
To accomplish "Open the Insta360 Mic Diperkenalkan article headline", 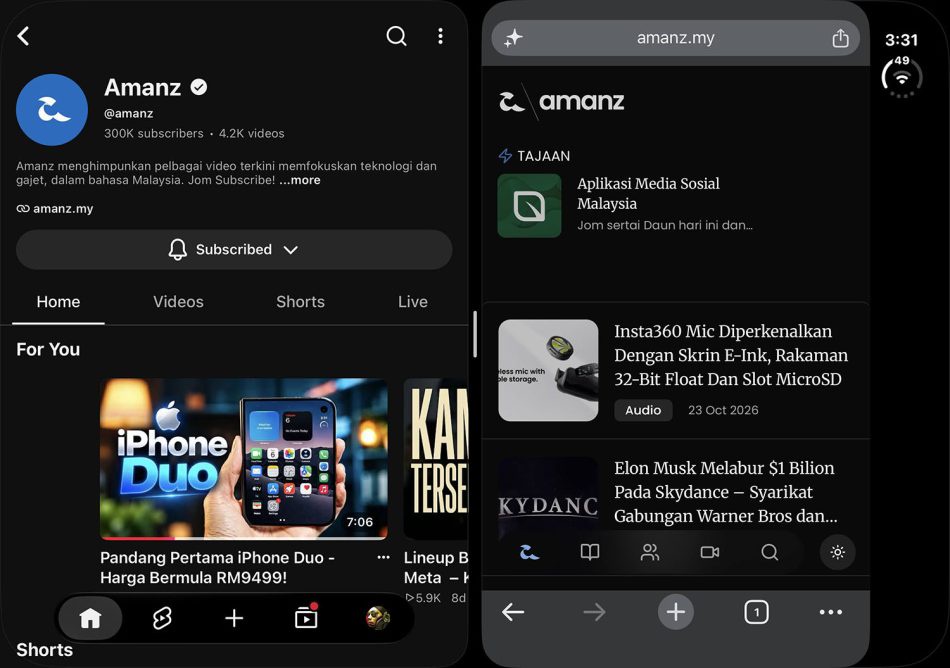I will (x=731, y=355).
